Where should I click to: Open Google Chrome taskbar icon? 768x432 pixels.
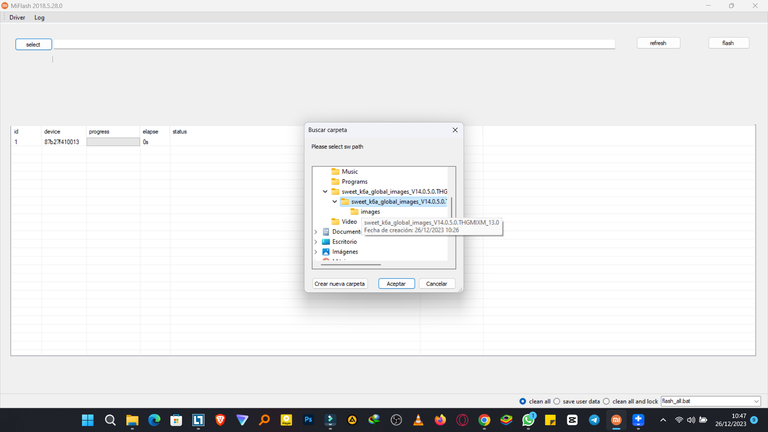(x=484, y=420)
